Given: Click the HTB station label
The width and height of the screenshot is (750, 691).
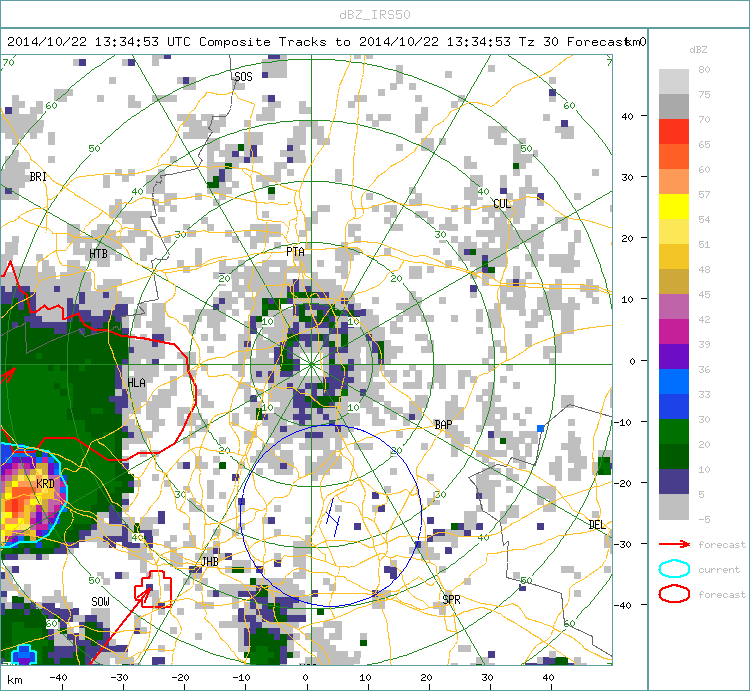Looking at the screenshot, I should click(x=98, y=253).
